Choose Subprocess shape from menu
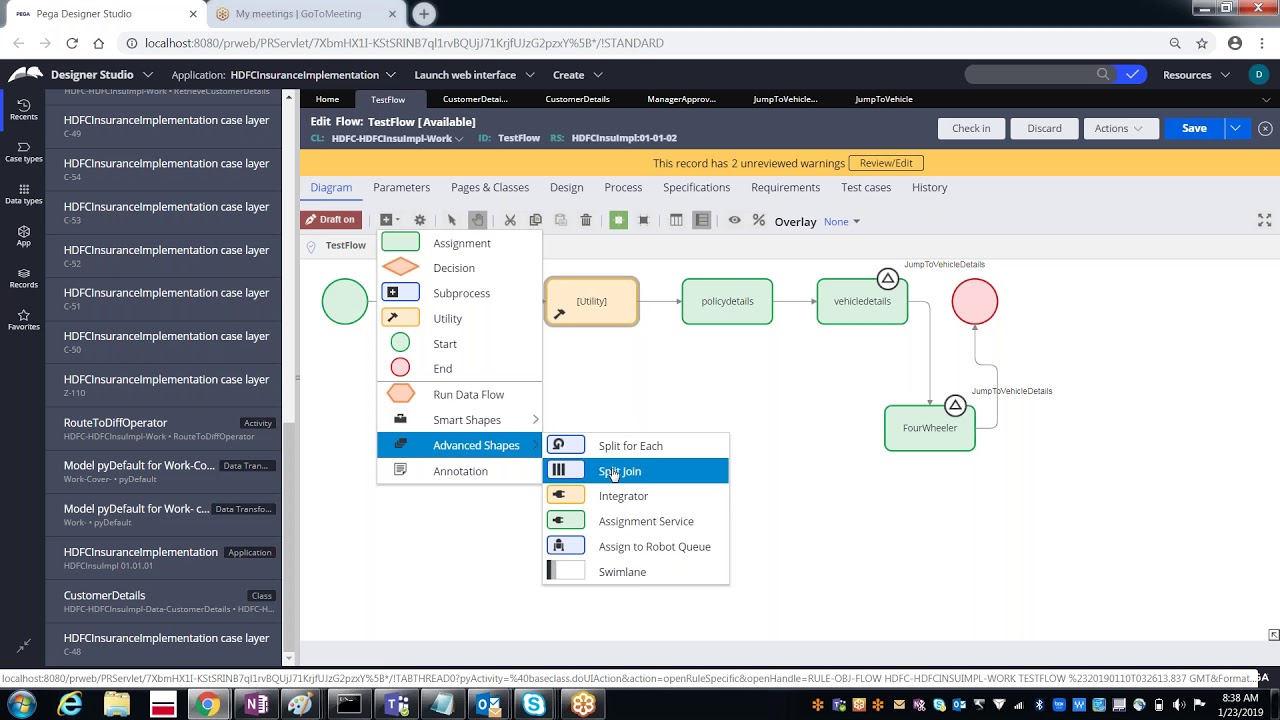This screenshot has height=720, width=1280. [459, 293]
